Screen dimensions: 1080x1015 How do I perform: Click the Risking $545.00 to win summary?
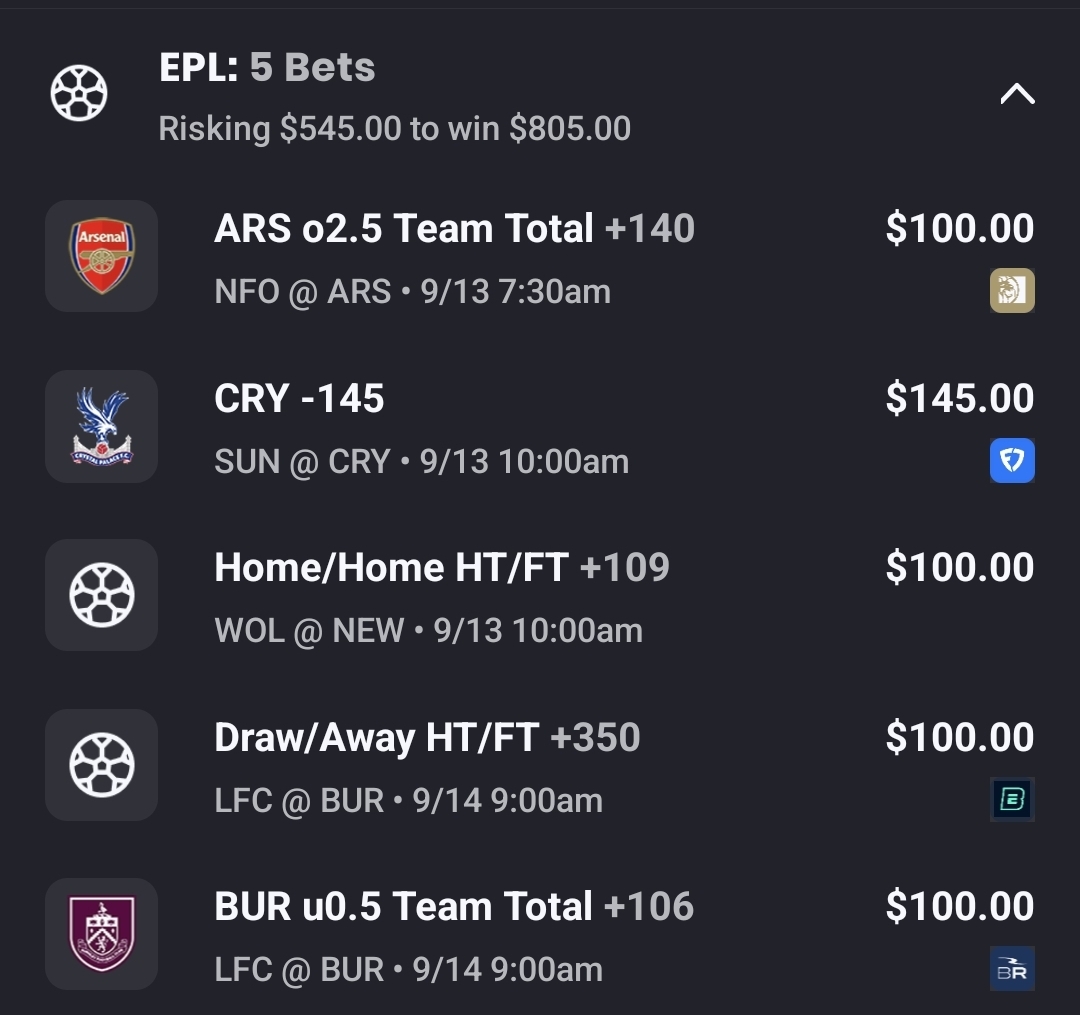point(394,129)
